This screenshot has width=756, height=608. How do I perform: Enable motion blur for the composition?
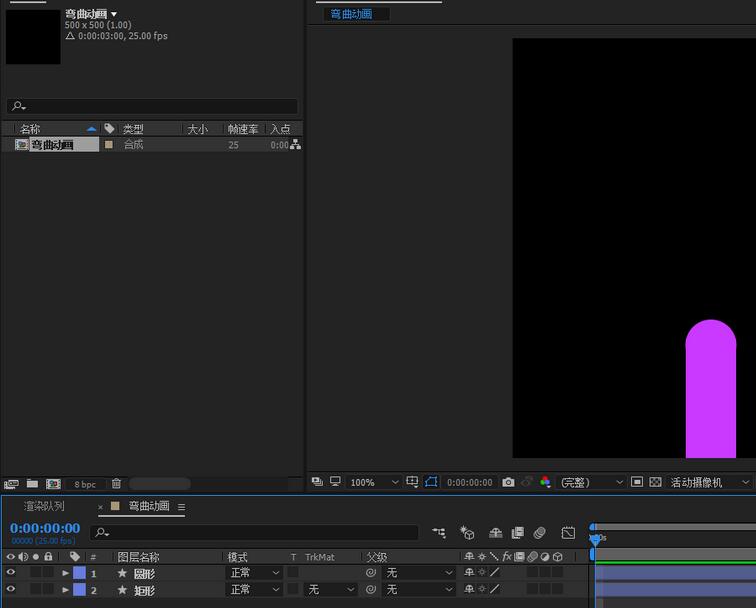click(540, 532)
